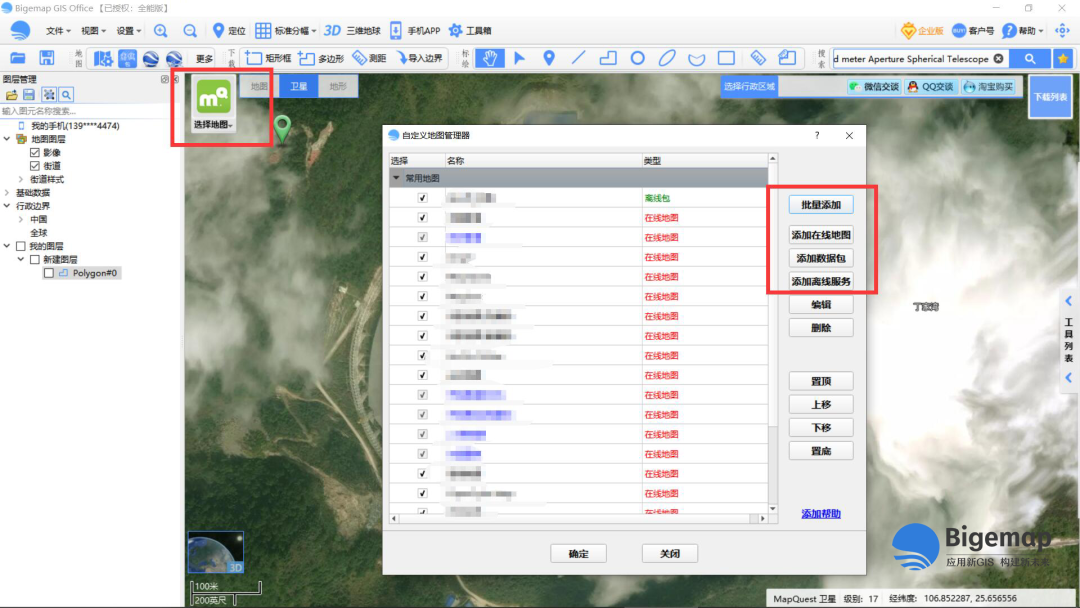This screenshot has height=608, width=1080.
Task: Click the yellow star favorites icon
Action: 1063,59
